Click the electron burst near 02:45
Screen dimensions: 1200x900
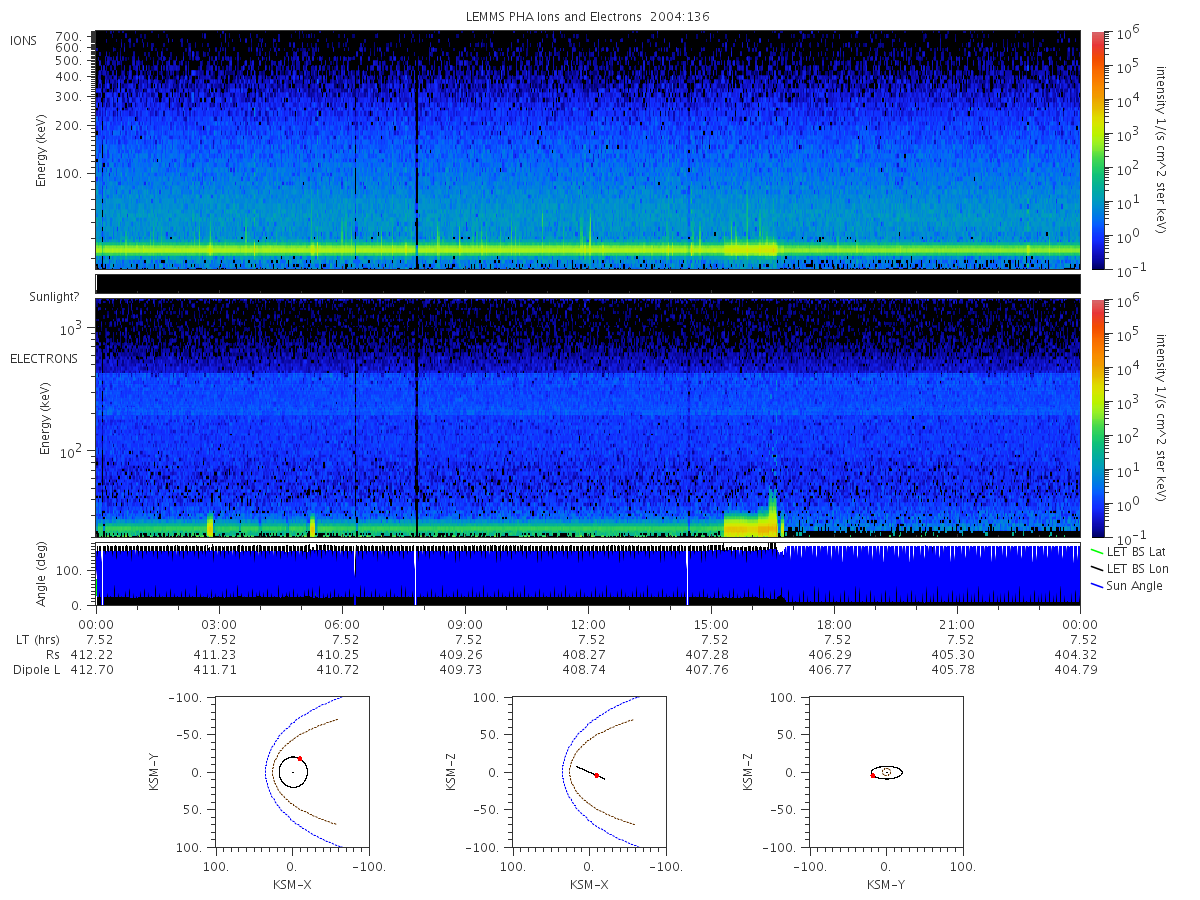210,526
